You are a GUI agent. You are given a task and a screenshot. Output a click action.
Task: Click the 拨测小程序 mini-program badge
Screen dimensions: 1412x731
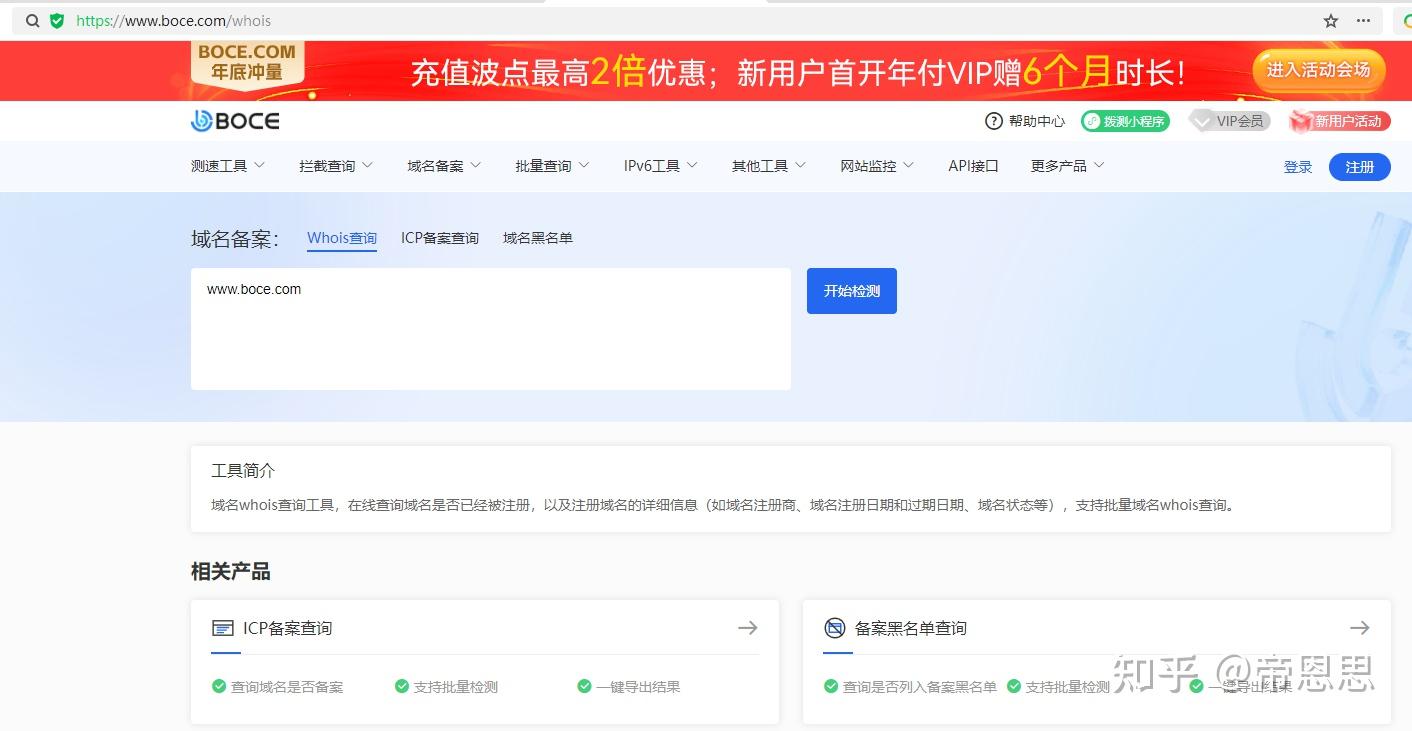pyautogui.click(x=1125, y=120)
